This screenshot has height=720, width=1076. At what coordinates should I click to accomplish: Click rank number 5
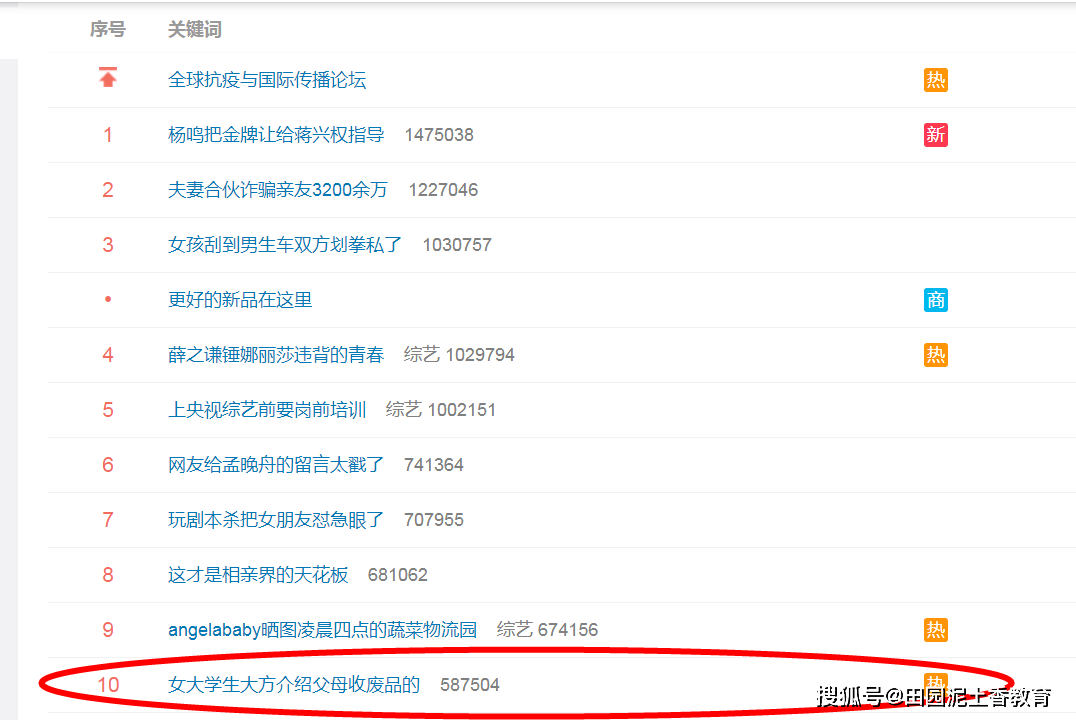tap(108, 410)
